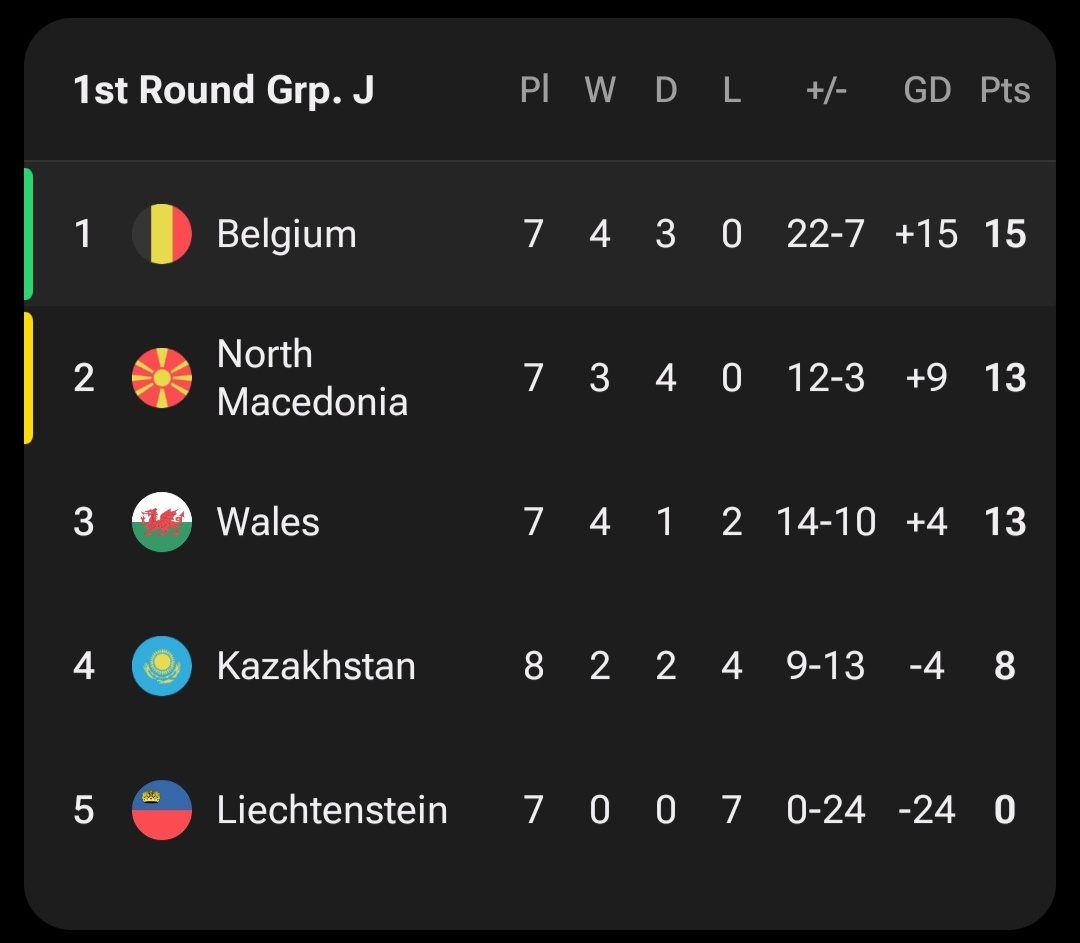This screenshot has height=943, width=1080.
Task: Click the yellow playoff marker beside North Macedonia
Action: (x=28, y=378)
